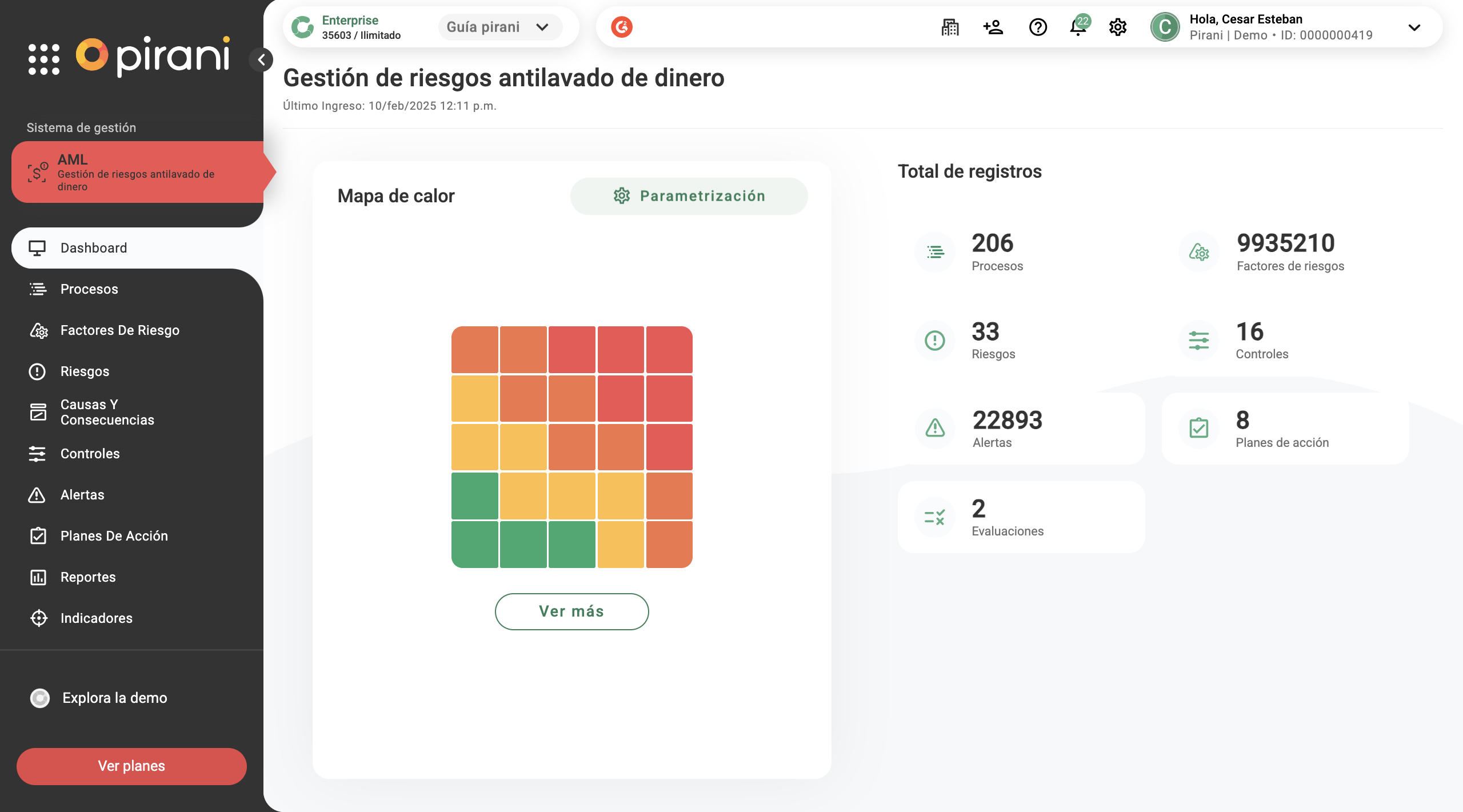Open notifications bell with 22 badge
1463x812 pixels.
click(x=1078, y=27)
